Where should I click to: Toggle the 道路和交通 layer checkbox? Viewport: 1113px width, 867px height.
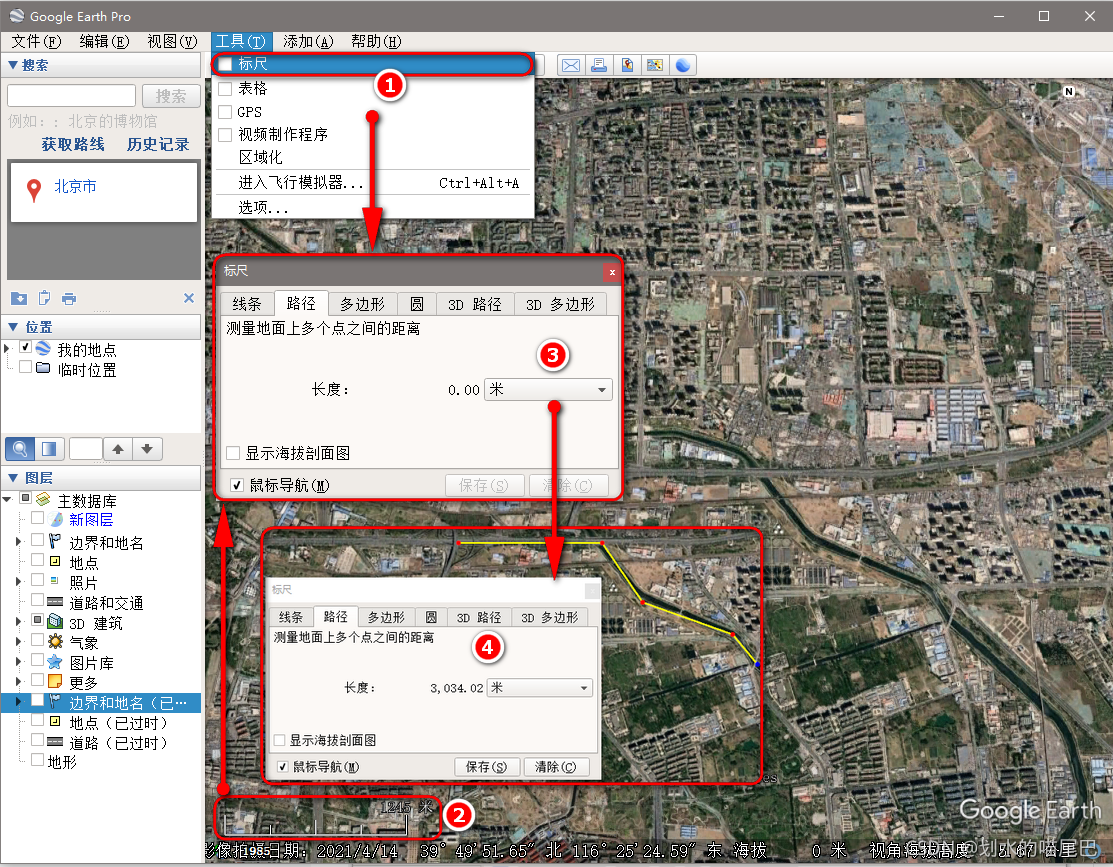pos(38,601)
